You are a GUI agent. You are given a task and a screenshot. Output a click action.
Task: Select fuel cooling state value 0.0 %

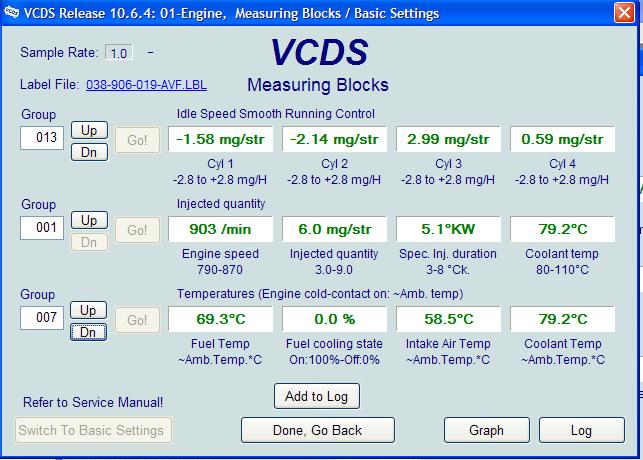pos(335,319)
